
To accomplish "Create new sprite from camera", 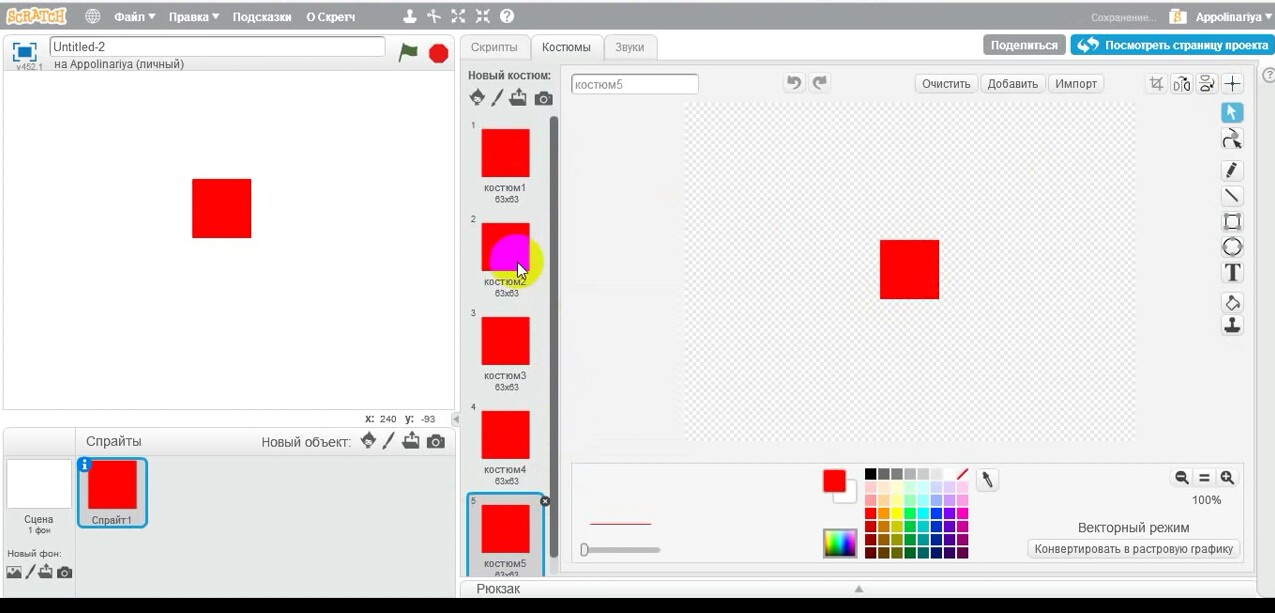I will [x=435, y=441].
